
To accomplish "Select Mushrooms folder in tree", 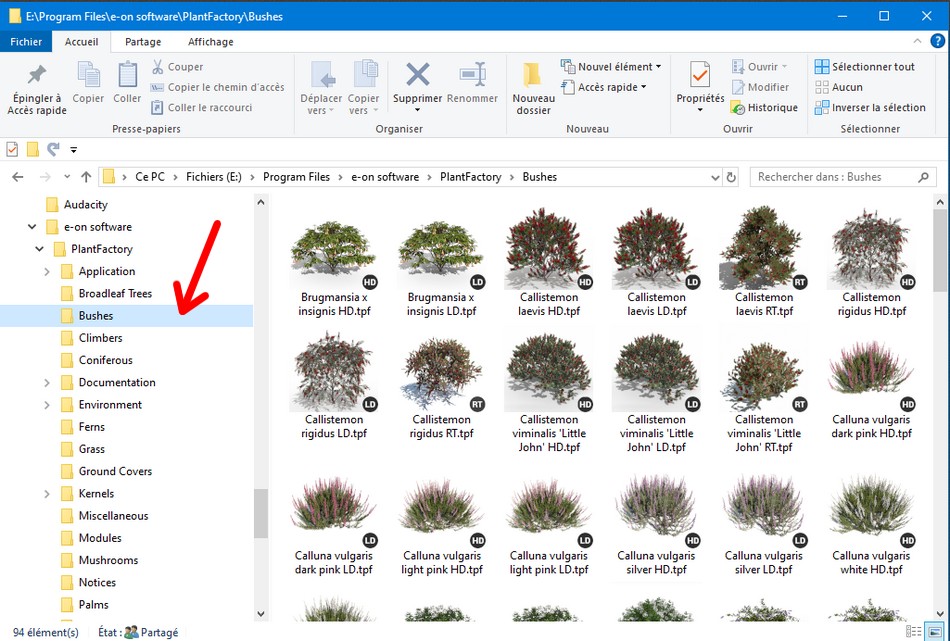I will pyautogui.click(x=108, y=560).
